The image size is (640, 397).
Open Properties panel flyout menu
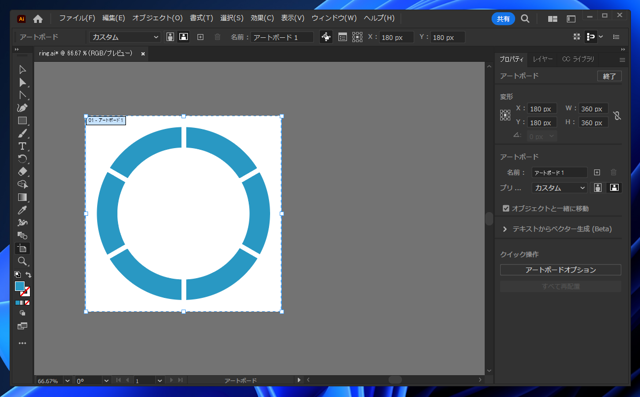point(622,60)
